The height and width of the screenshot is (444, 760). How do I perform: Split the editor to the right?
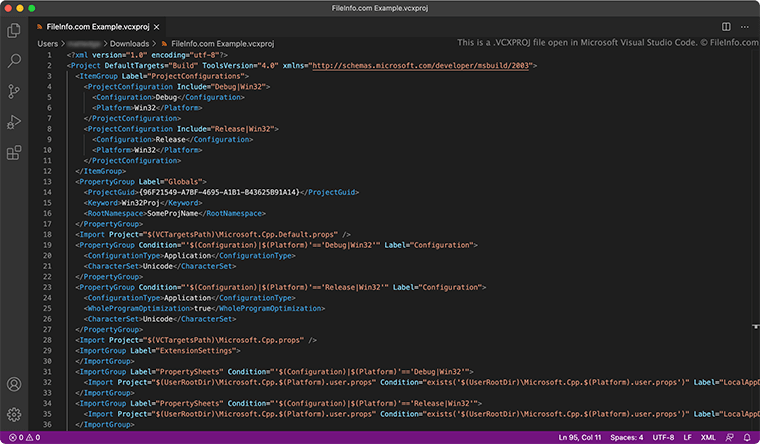coord(726,27)
